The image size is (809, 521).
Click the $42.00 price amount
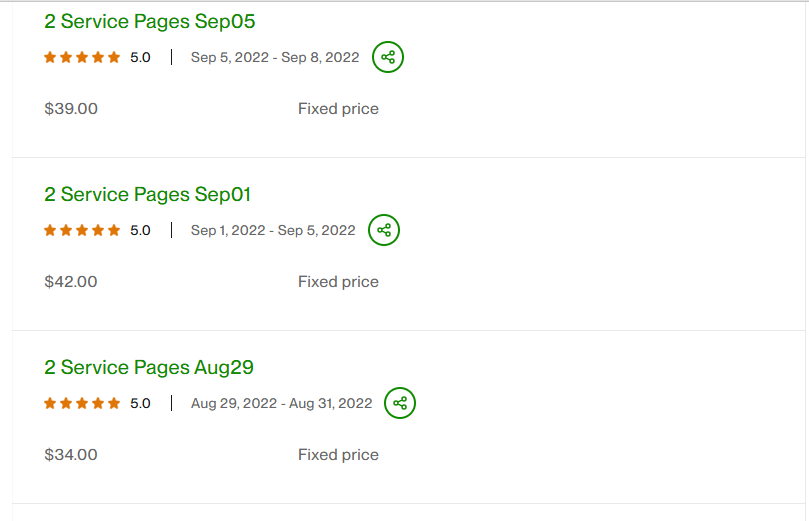[71, 282]
